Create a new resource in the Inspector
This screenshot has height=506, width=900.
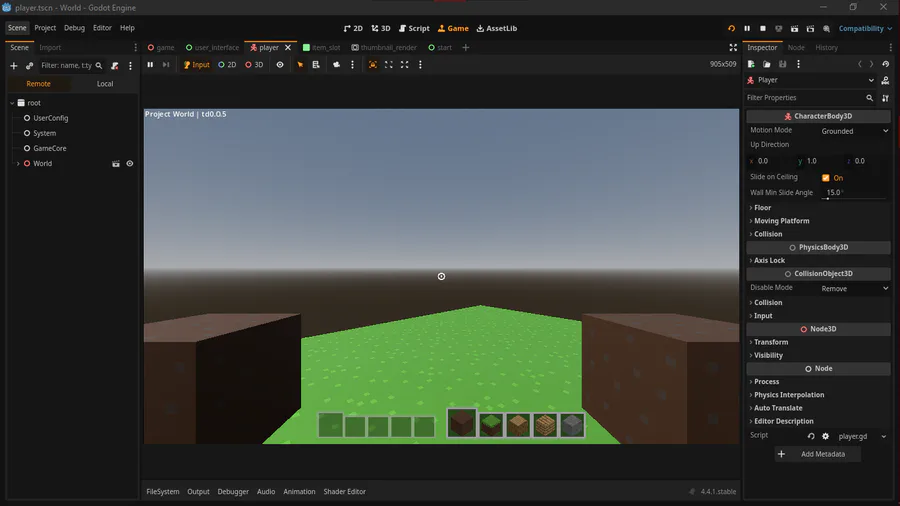point(751,64)
